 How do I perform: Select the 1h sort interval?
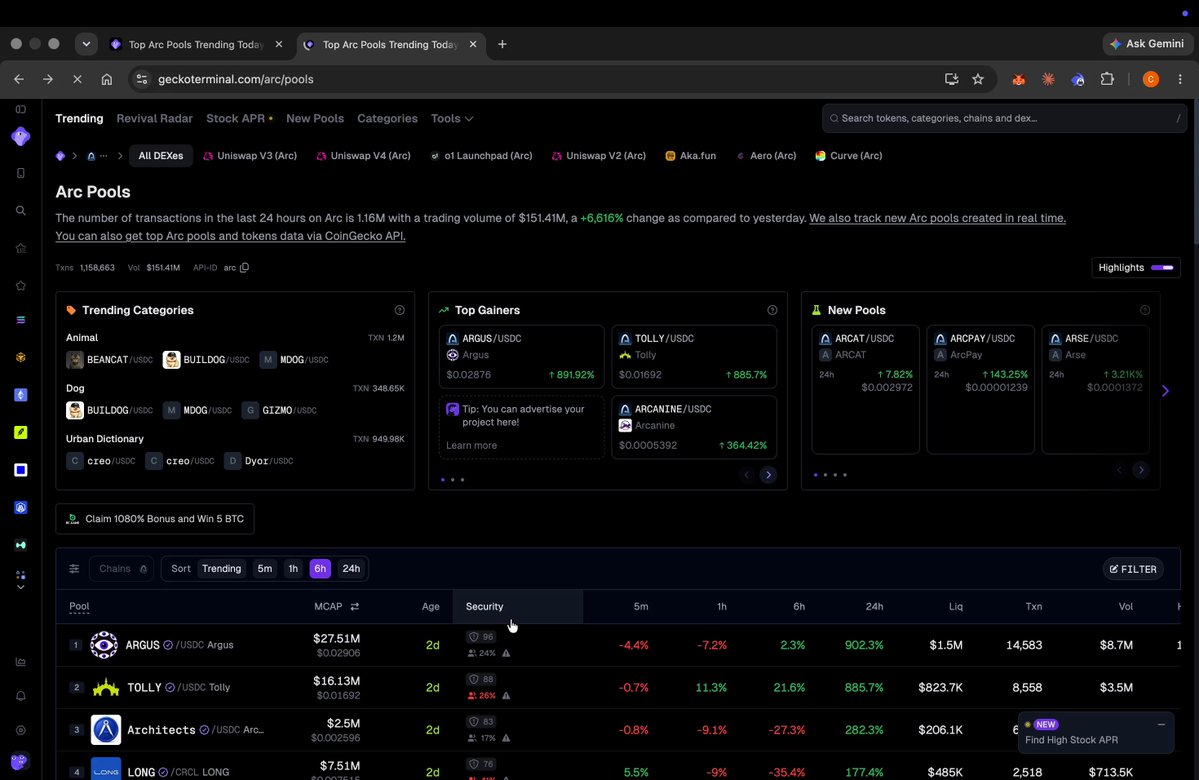click(x=293, y=569)
